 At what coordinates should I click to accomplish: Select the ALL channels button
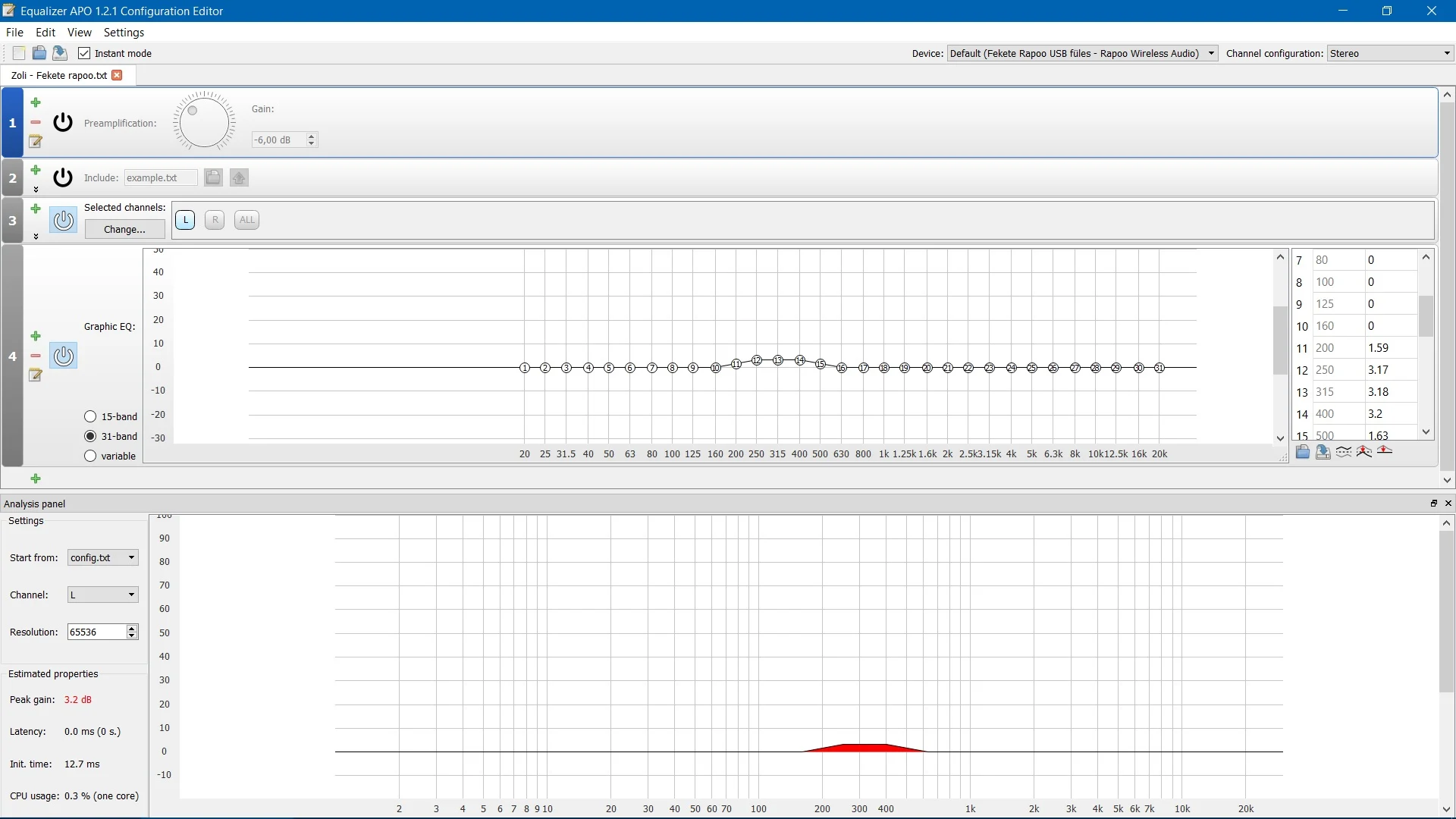[247, 220]
